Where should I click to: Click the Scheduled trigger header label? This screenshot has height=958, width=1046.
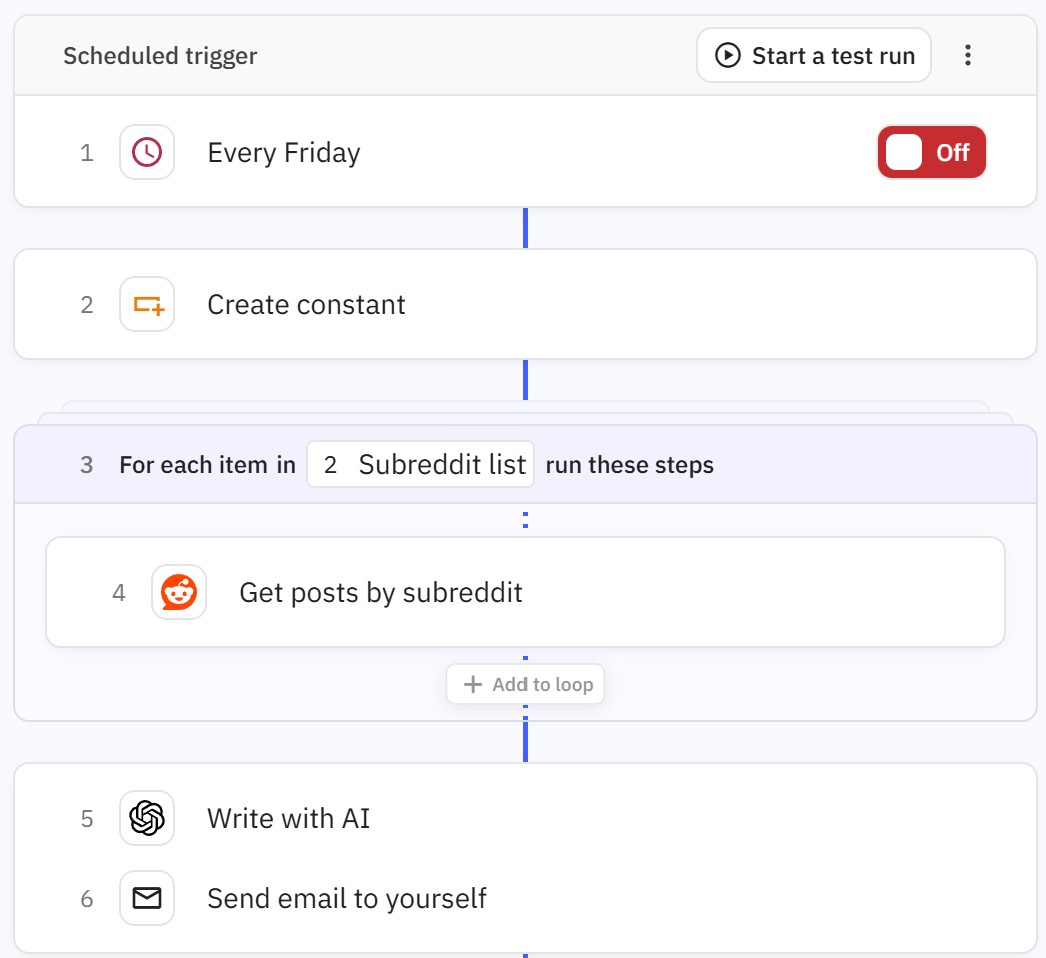(x=160, y=56)
